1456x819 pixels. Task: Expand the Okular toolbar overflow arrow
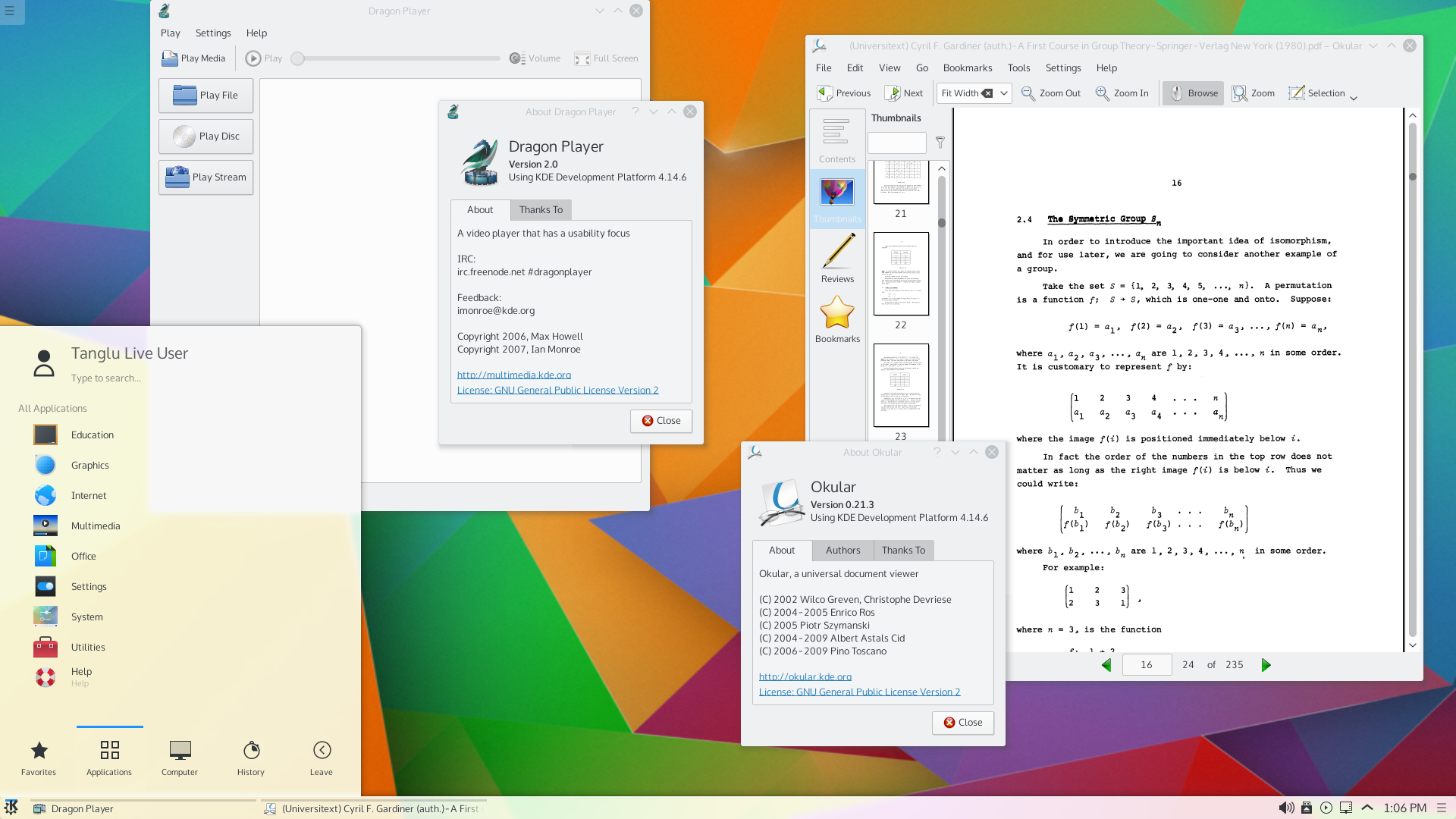pos(1354,98)
